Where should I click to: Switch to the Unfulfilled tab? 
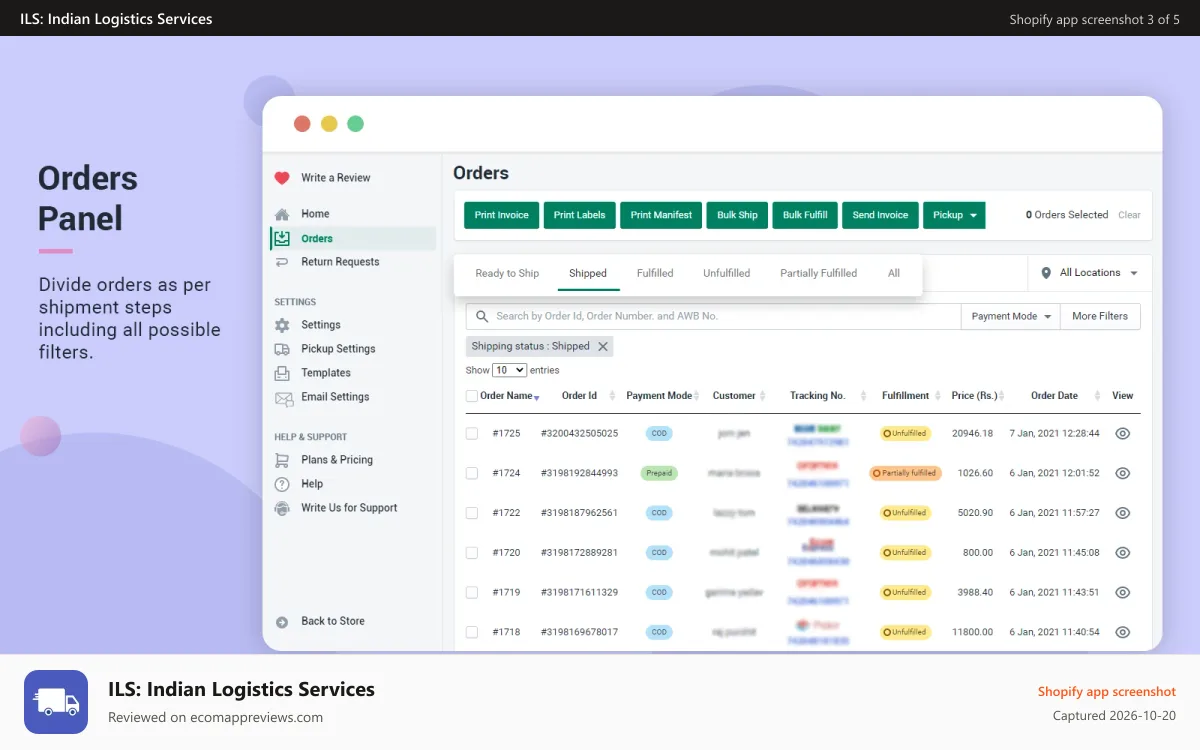point(726,273)
